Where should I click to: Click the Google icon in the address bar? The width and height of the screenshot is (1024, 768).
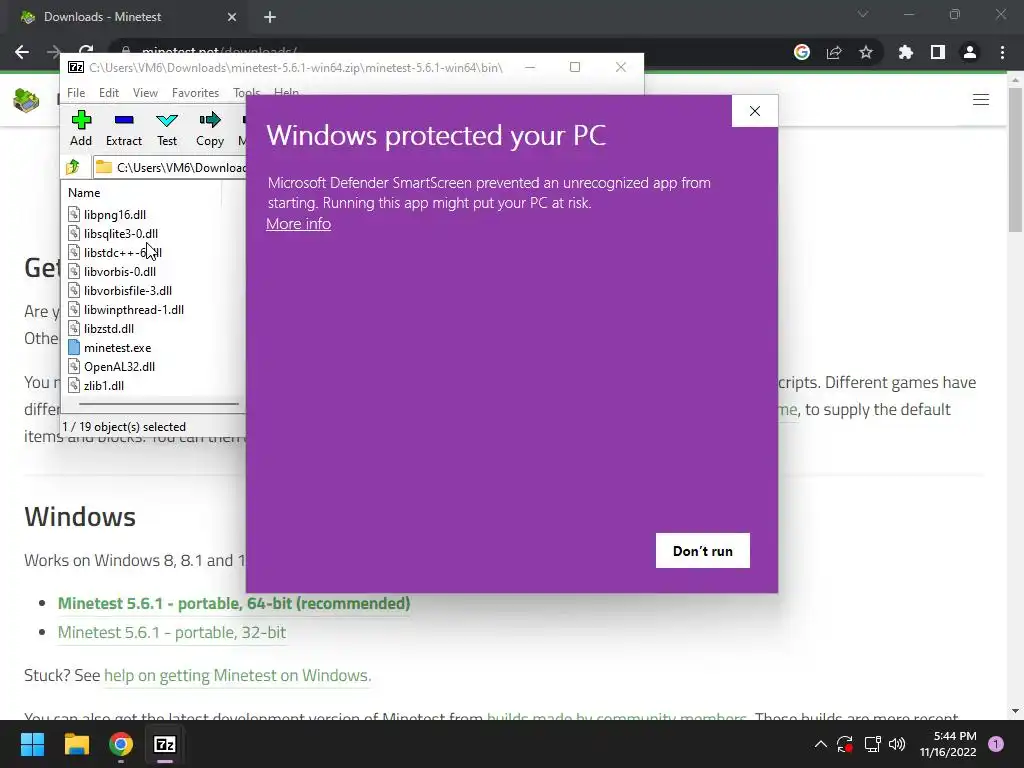[x=802, y=52]
